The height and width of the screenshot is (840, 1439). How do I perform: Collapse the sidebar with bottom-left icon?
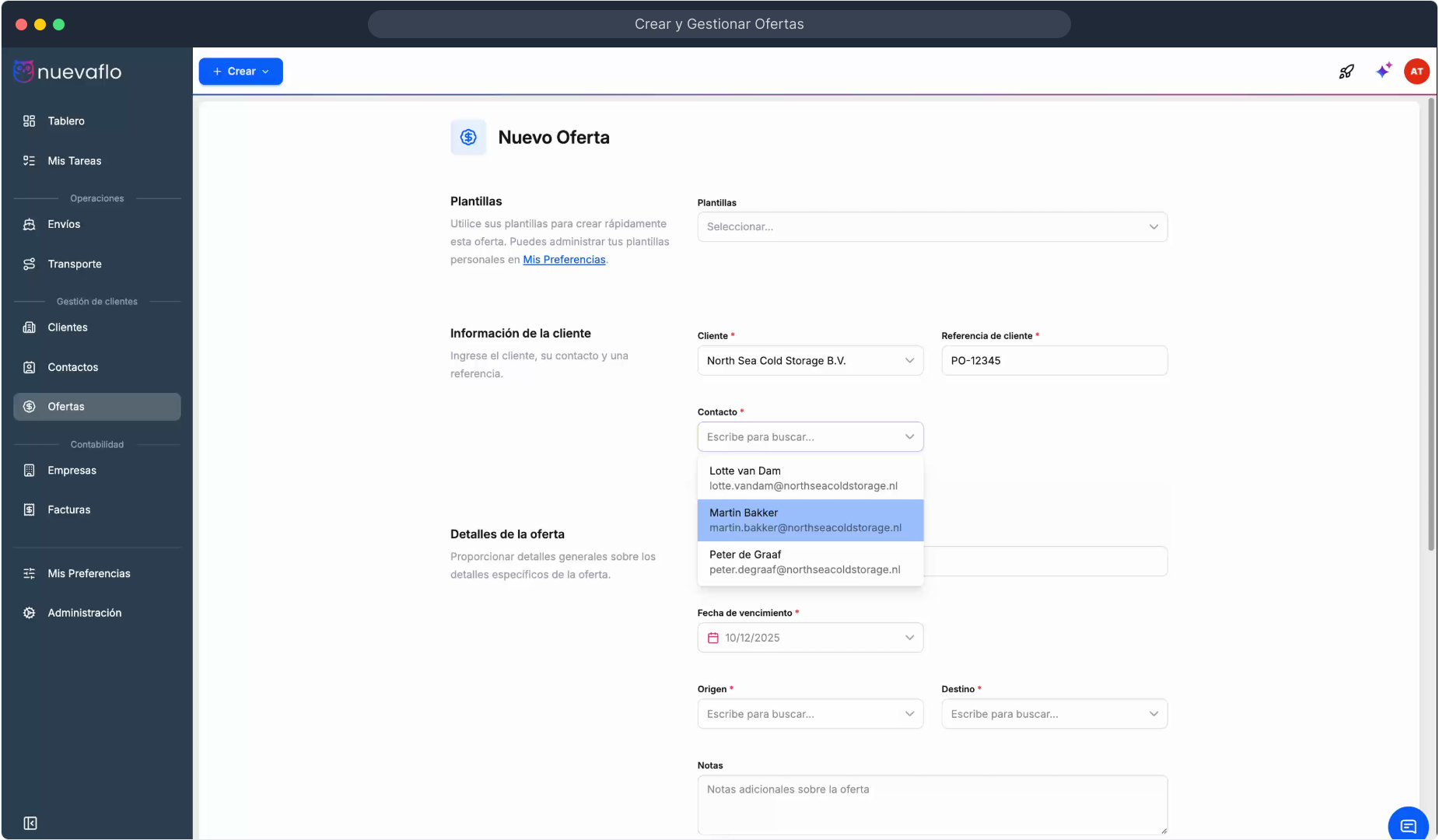click(x=30, y=823)
